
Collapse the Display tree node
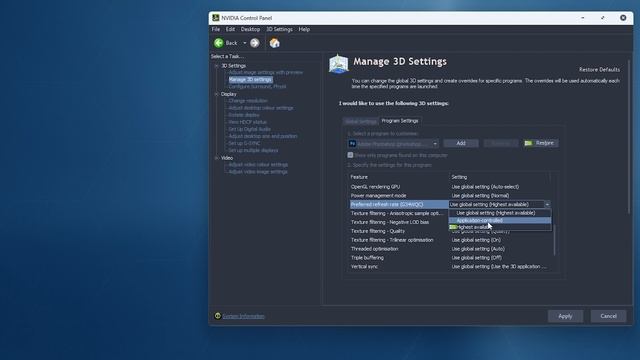217,94
